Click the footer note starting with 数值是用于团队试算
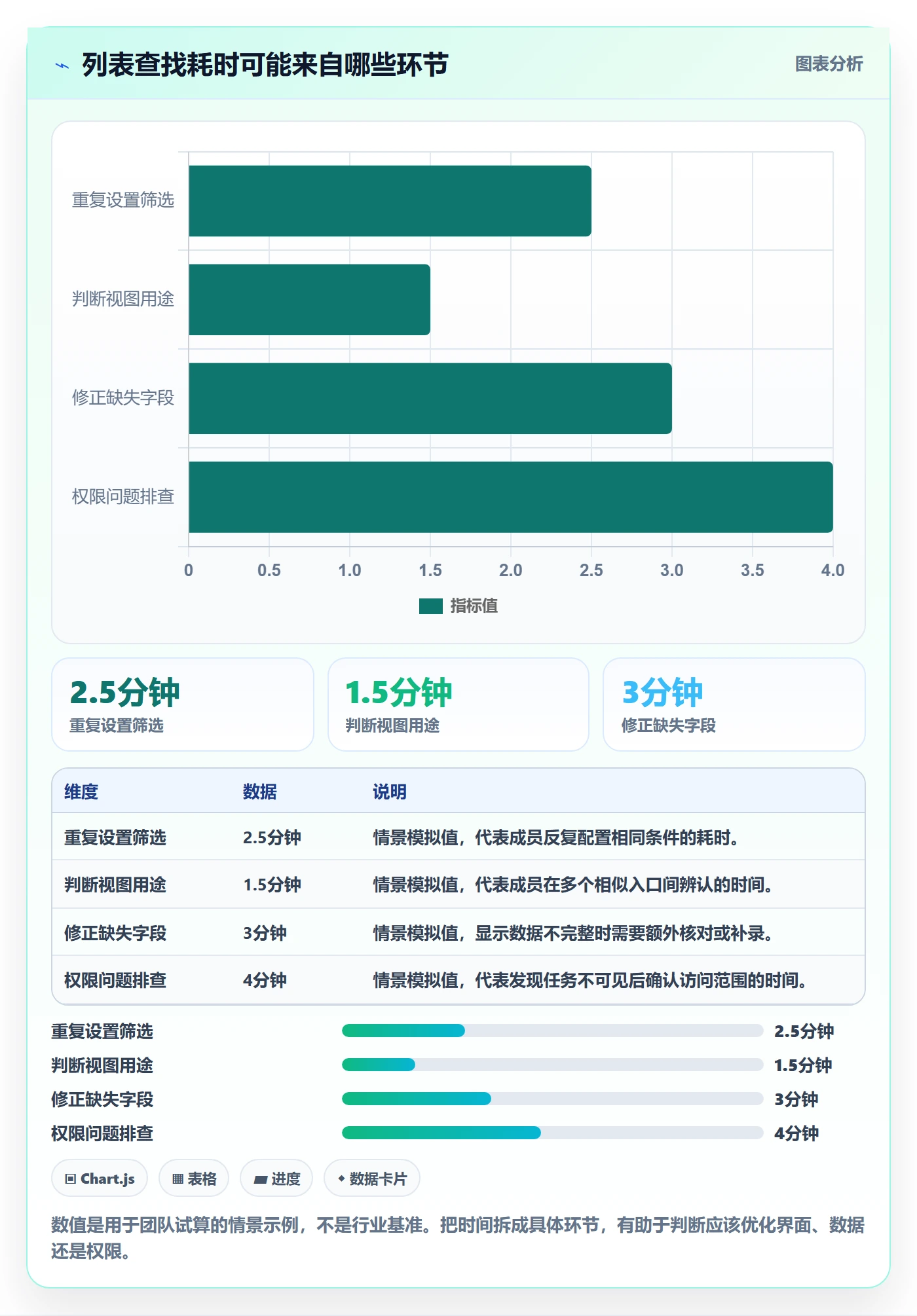Viewport: 917px width, 1316px height. (x=458, y=1237)
